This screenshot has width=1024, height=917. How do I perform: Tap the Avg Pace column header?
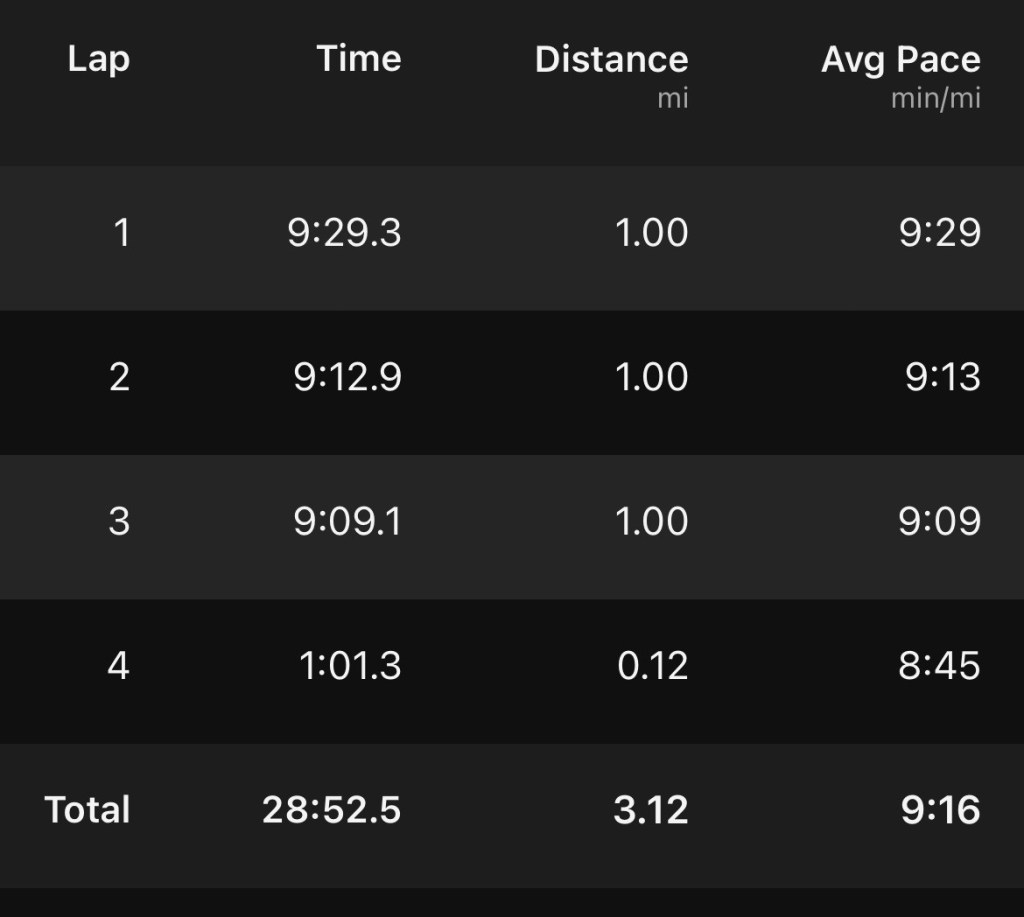click(900, 60)
